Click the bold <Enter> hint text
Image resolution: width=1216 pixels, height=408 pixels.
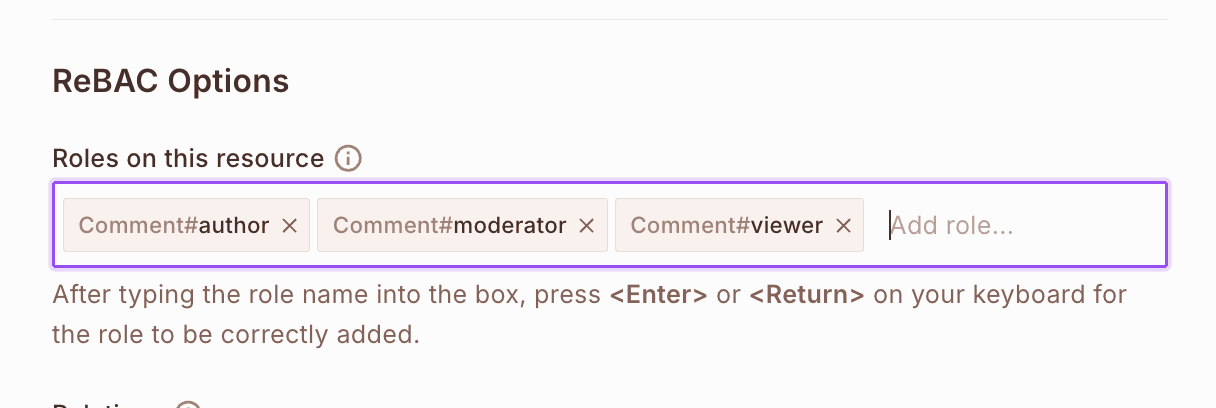(x=659, y=296)
